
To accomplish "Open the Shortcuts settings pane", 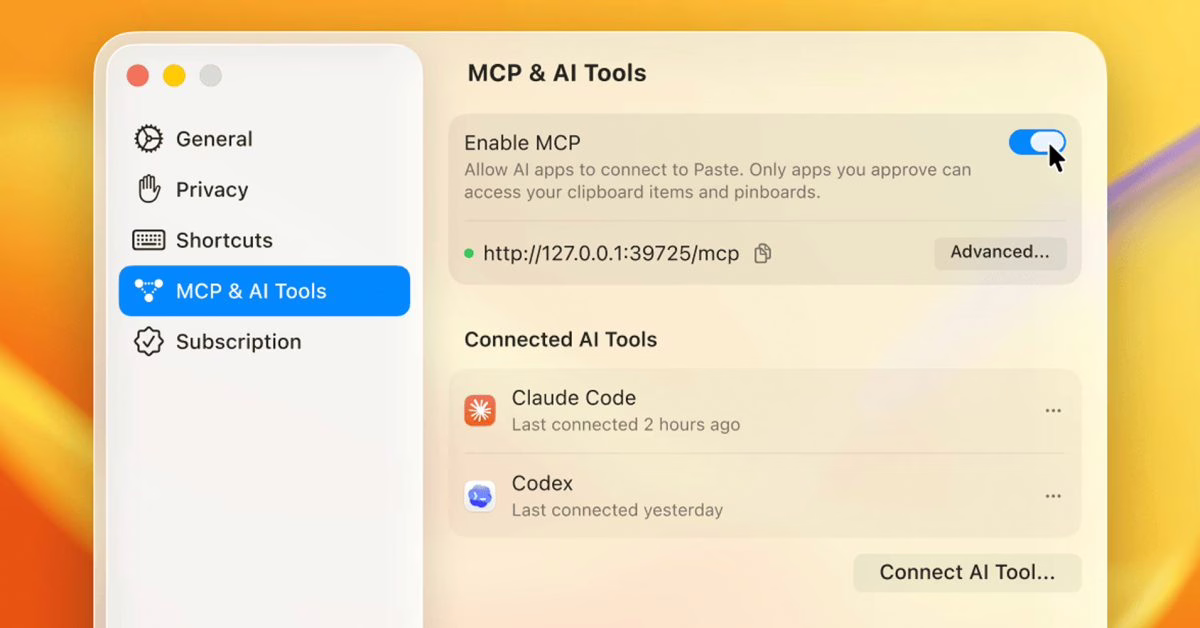I will (264, 240).
